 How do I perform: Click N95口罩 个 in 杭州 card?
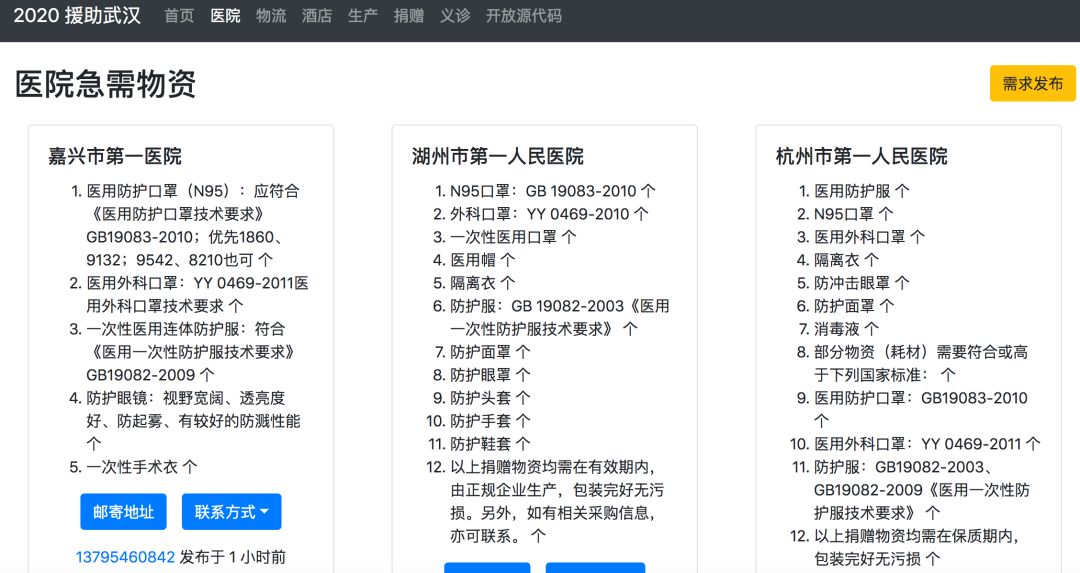click(x=854, y=214)
